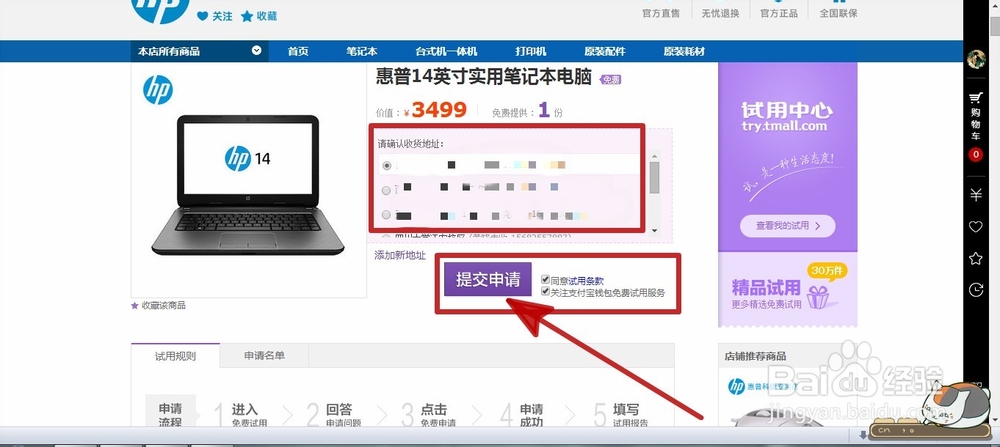The height and width of the screenshot is (447, 1000).
Task: Click the 提交申请 submit button
Action: pyautogui.click(x=488, y=279)
